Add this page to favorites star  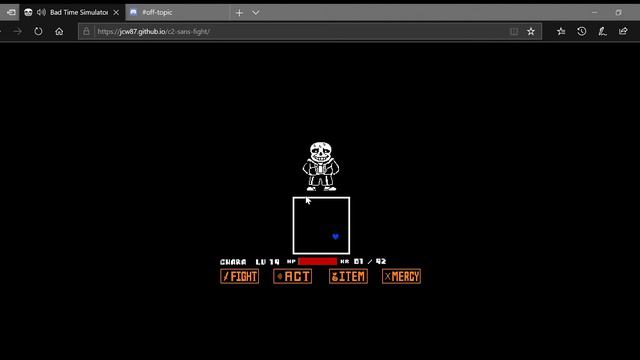(531, 31)
